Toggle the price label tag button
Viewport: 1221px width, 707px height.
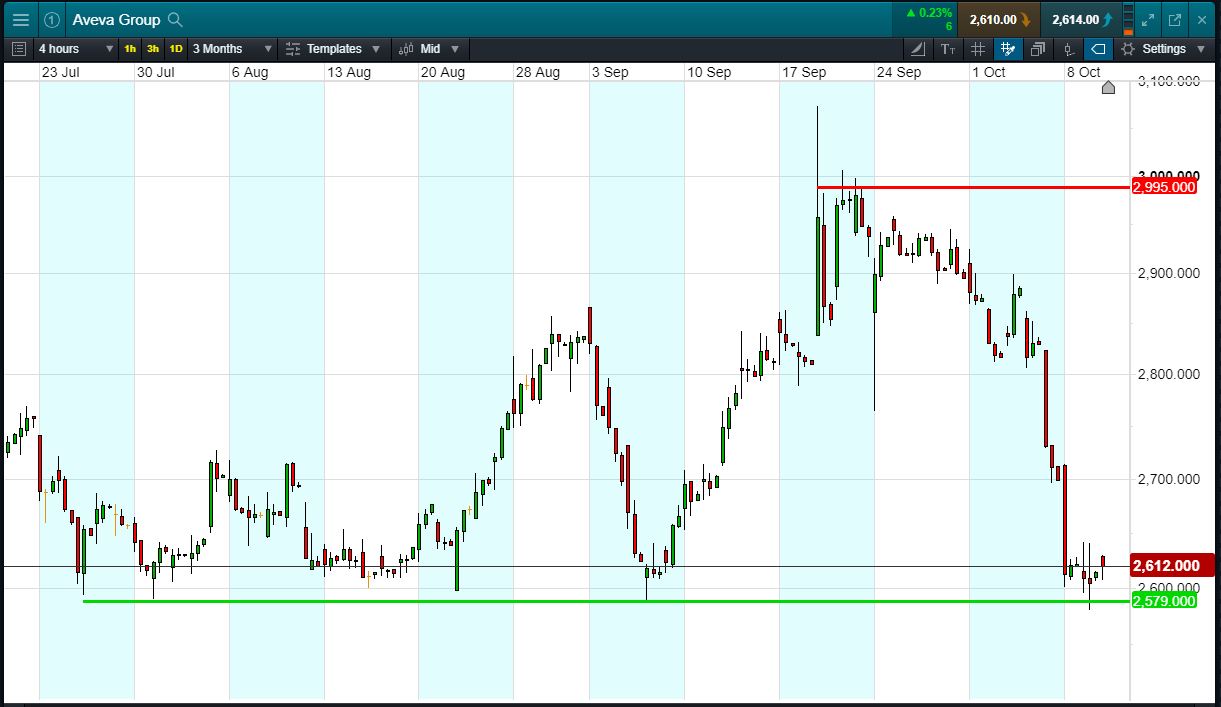[x=1098, y=48]
